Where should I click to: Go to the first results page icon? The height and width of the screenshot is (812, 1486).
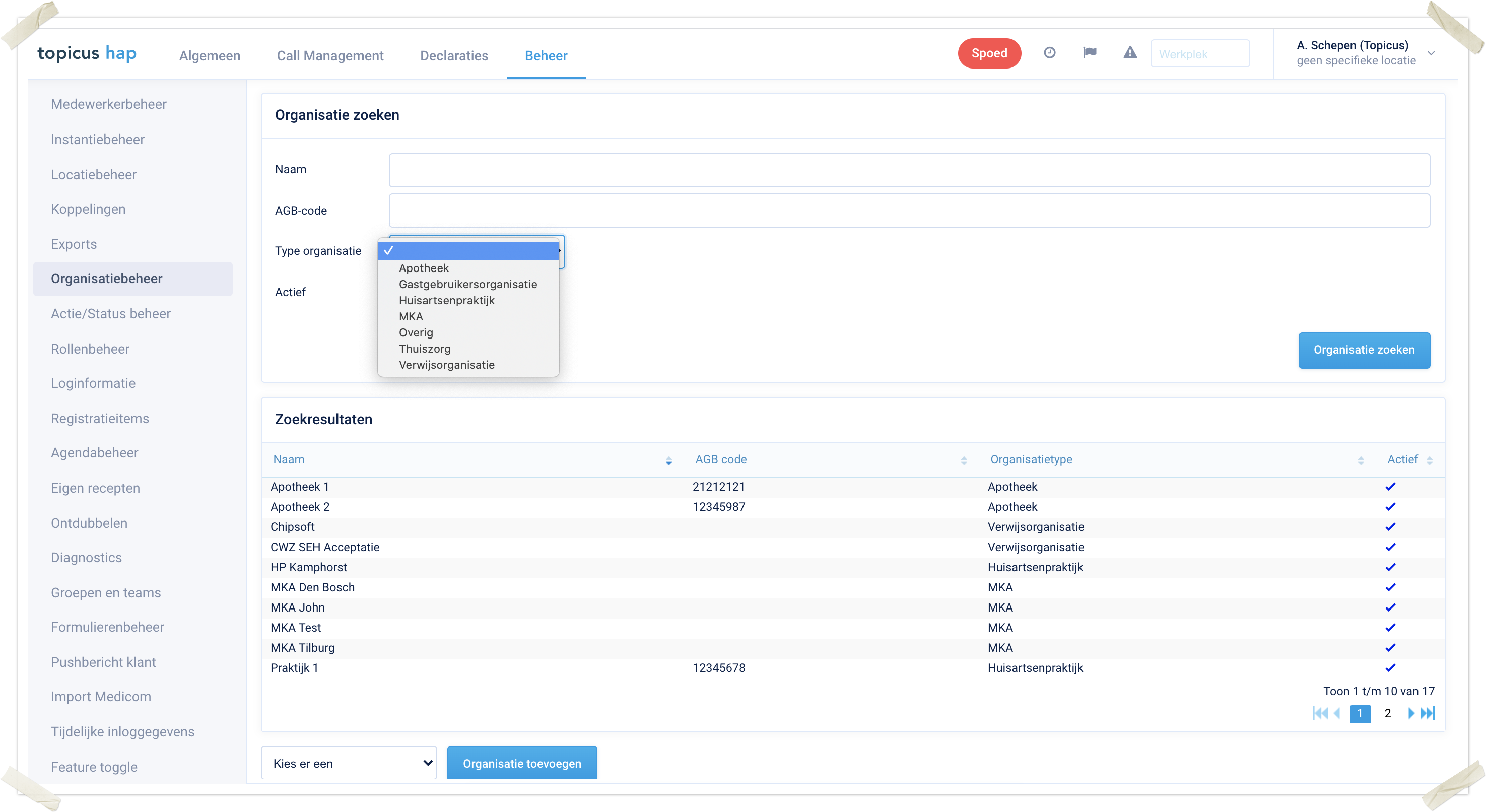tap(1319, 713)
